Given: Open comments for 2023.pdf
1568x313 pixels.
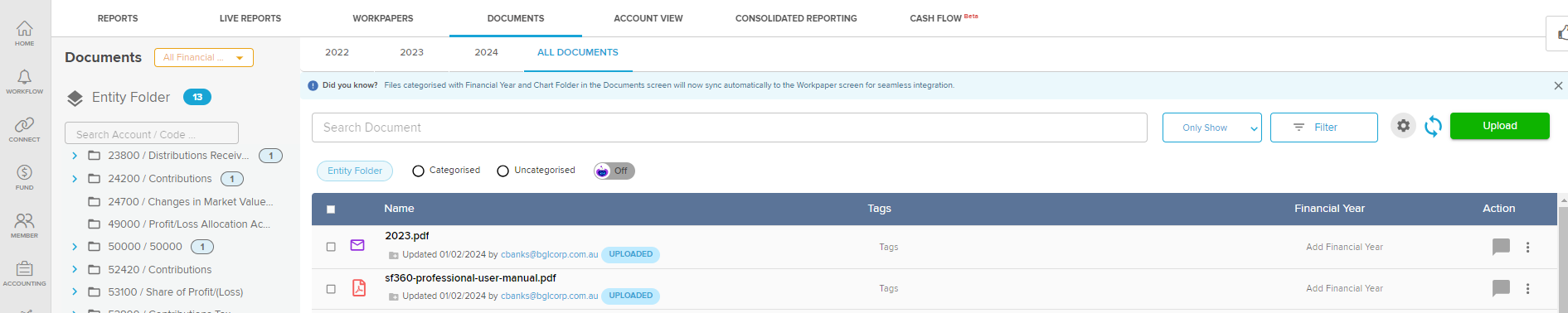Looking at the screenshot, I should [x=1501, y=247].
